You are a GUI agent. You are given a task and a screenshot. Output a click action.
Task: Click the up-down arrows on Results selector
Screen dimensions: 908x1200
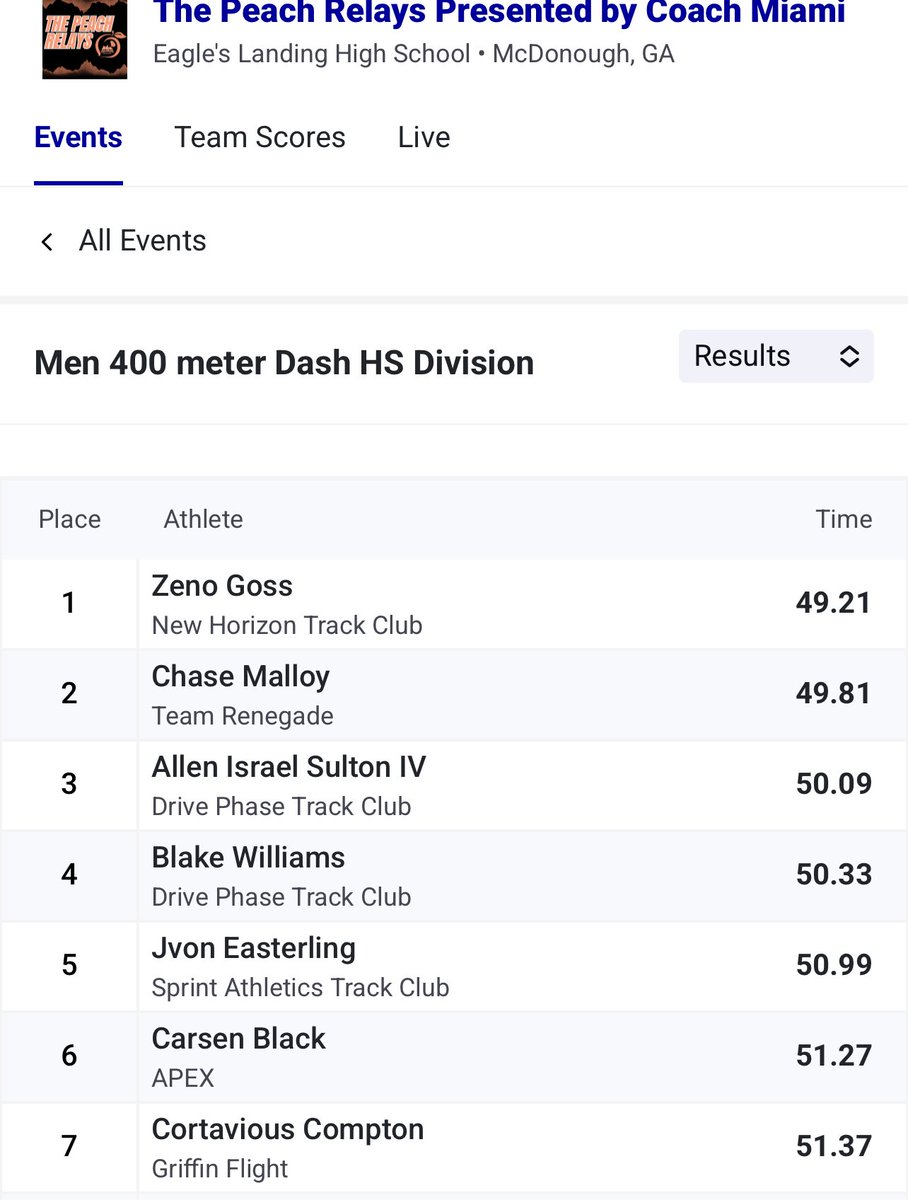point(849,356)
